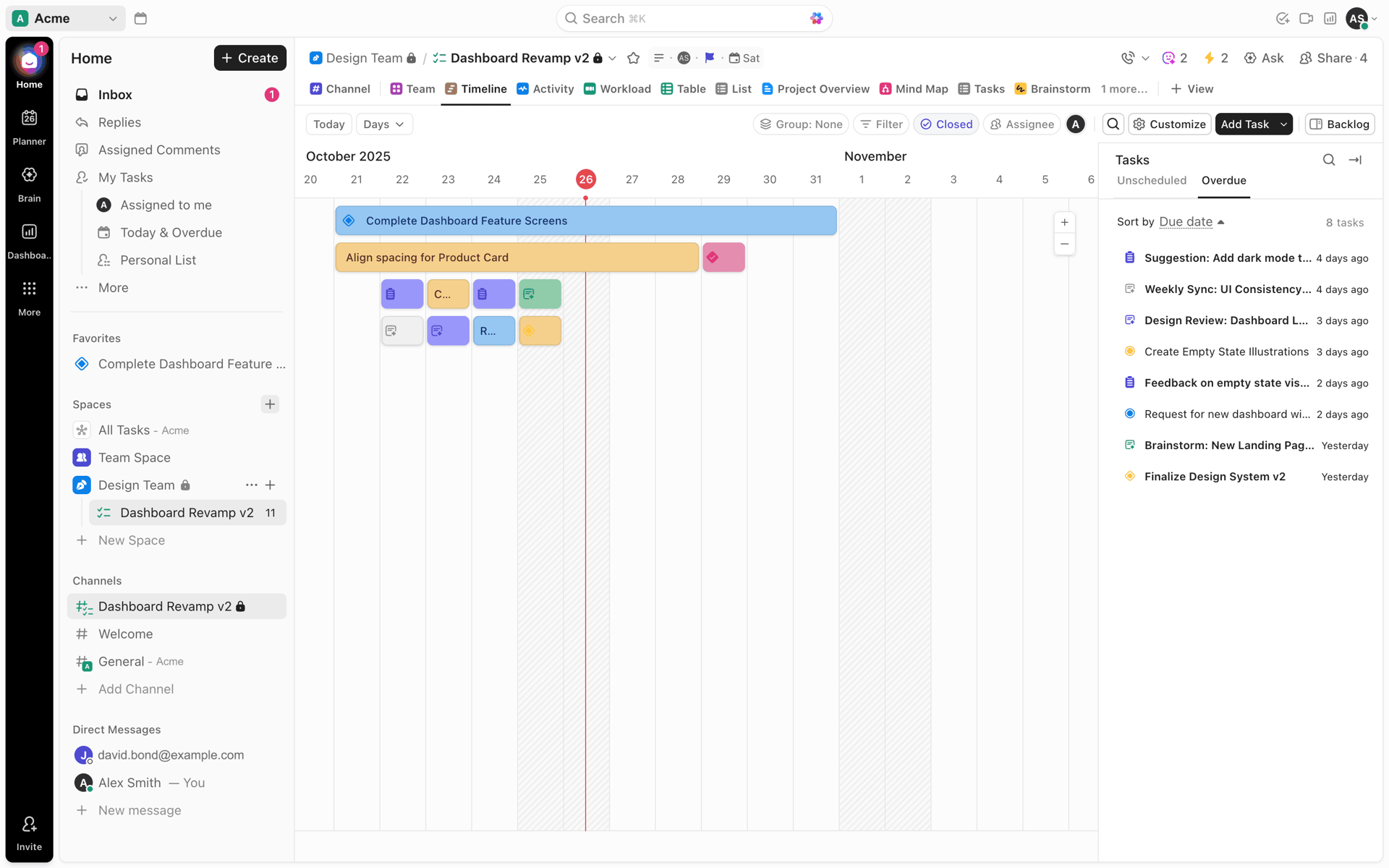Click the automations lightning bolt icon
The image size is (1389, 868).
point(1215,58)
